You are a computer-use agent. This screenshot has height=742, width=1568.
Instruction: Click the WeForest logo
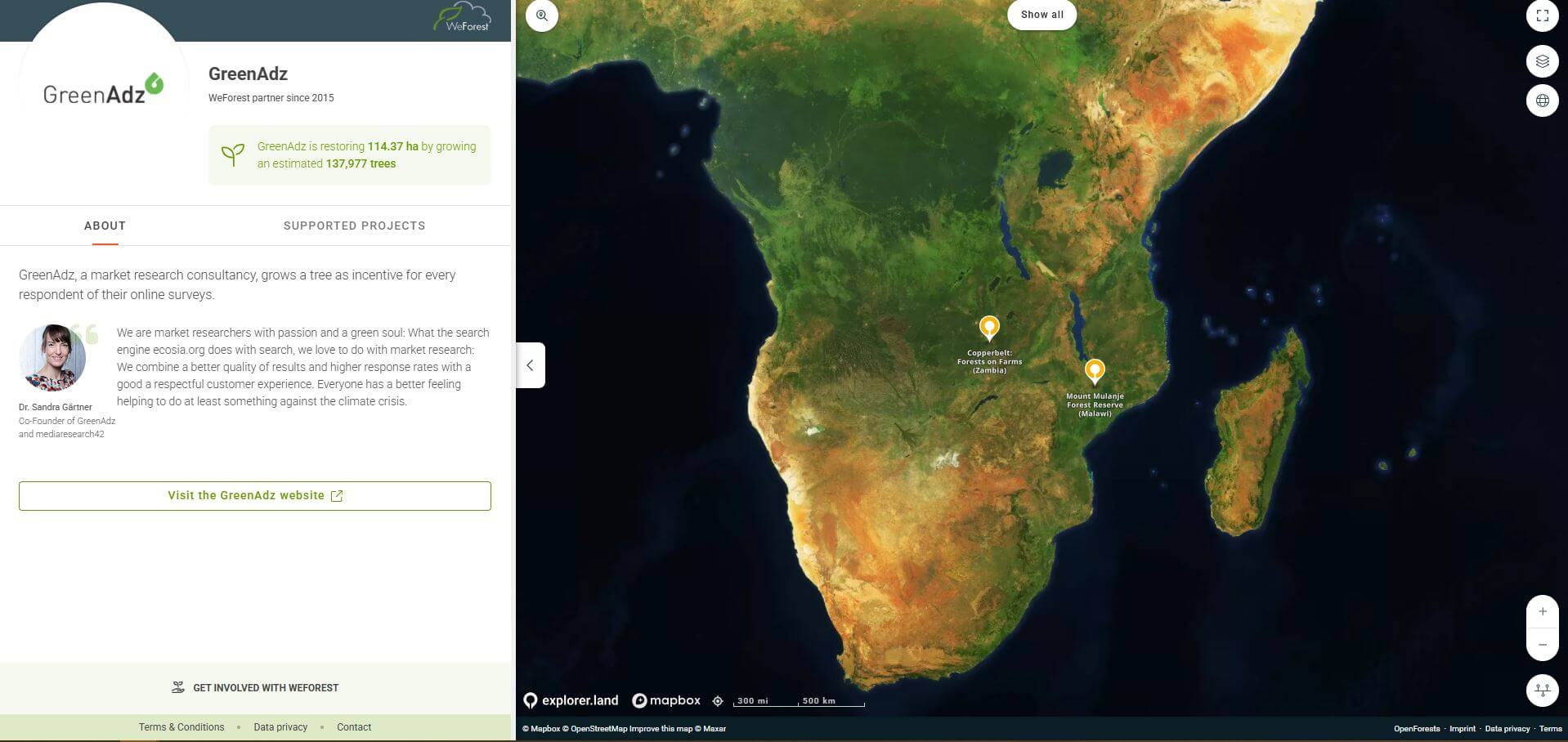point(463,18)
